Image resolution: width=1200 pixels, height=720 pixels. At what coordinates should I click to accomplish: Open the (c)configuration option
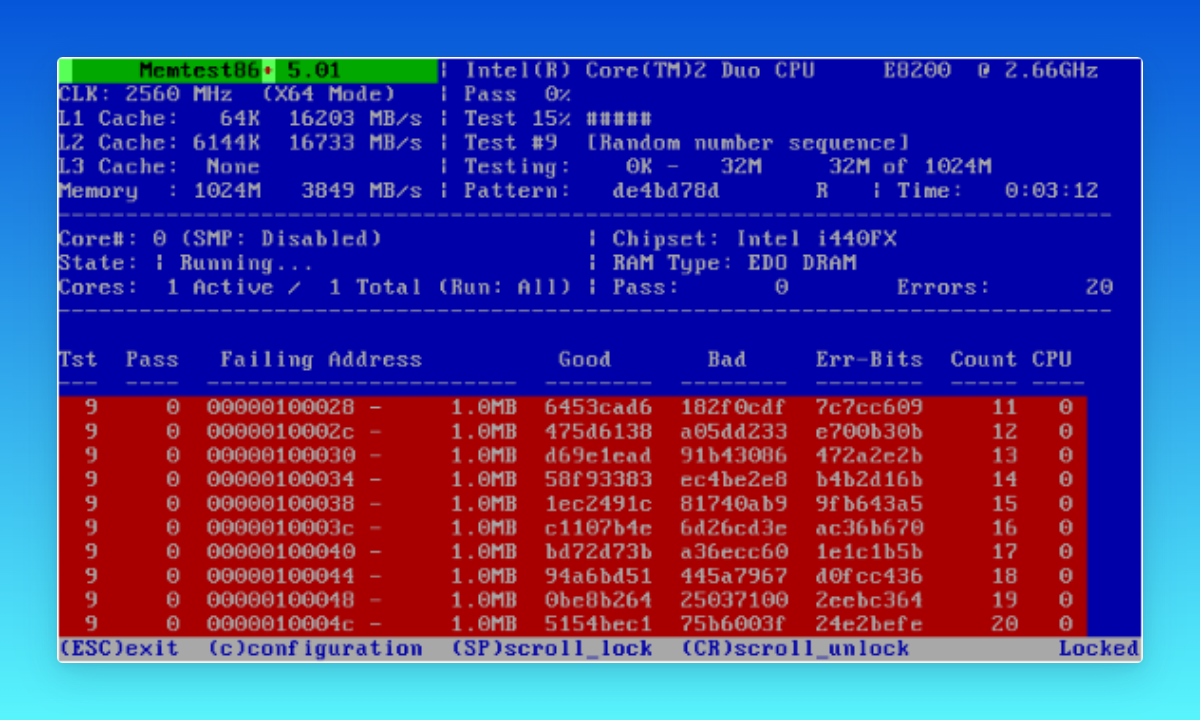(x=315, y=648)
